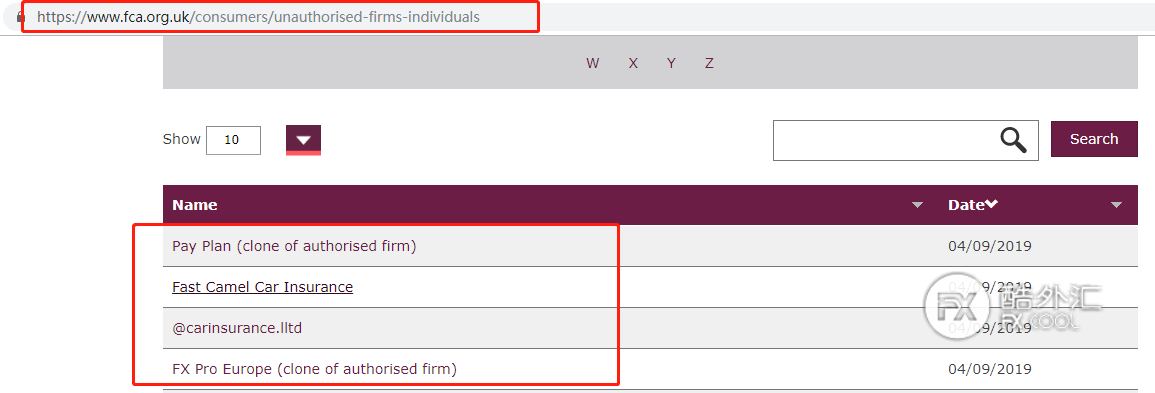Expand the Date column filter arrow
This screenshot has height=393, width=1155.
pyautogui.click(x=1116, y=205)
